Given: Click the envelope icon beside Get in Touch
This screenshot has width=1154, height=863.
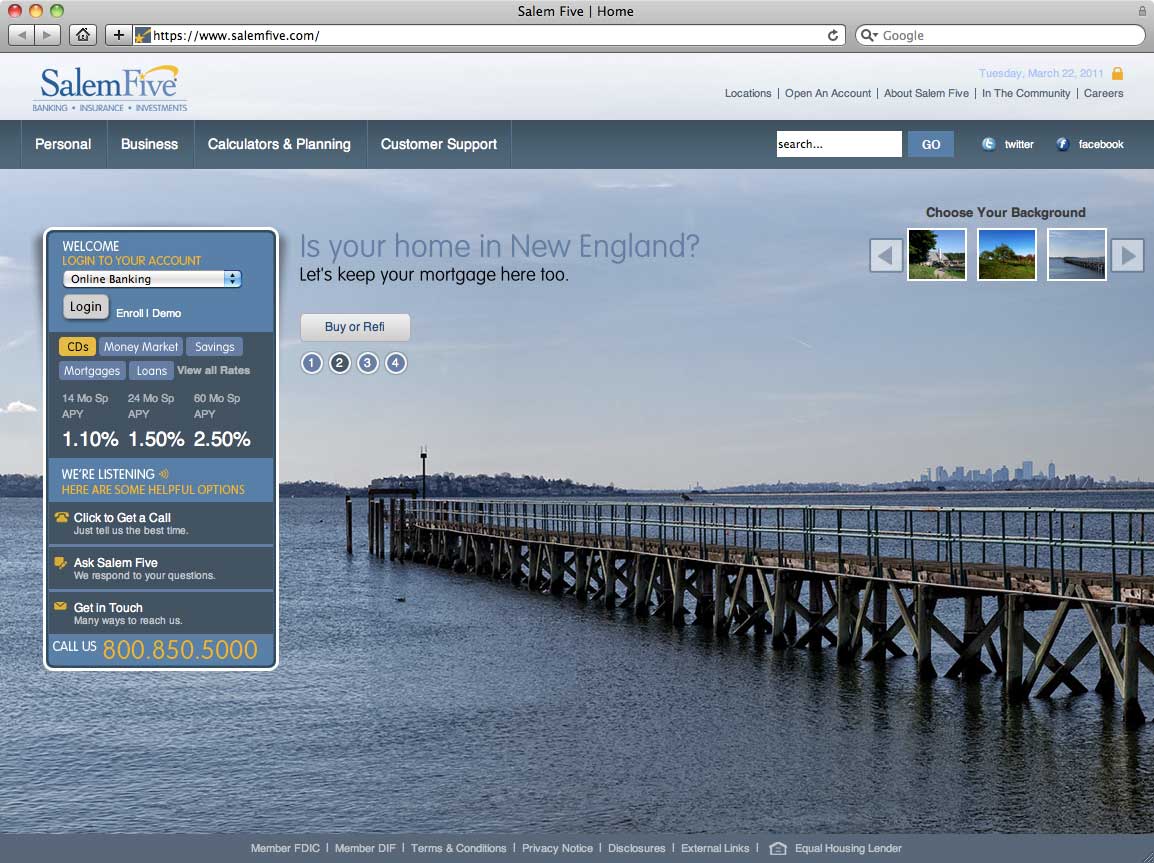Looking at the screenshot, I should (x=60, y=606).
